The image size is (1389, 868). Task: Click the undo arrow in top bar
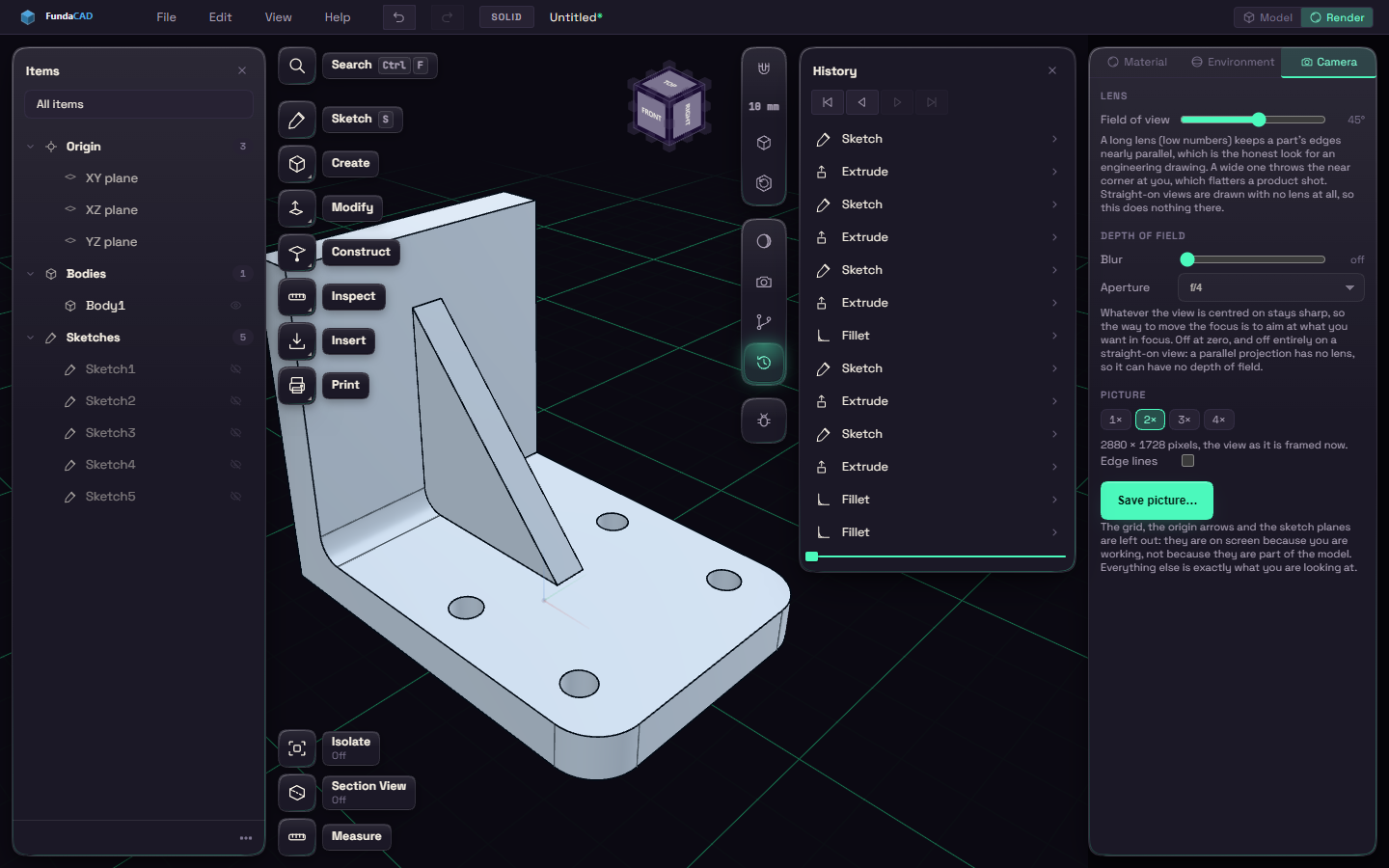coord(398,17)
